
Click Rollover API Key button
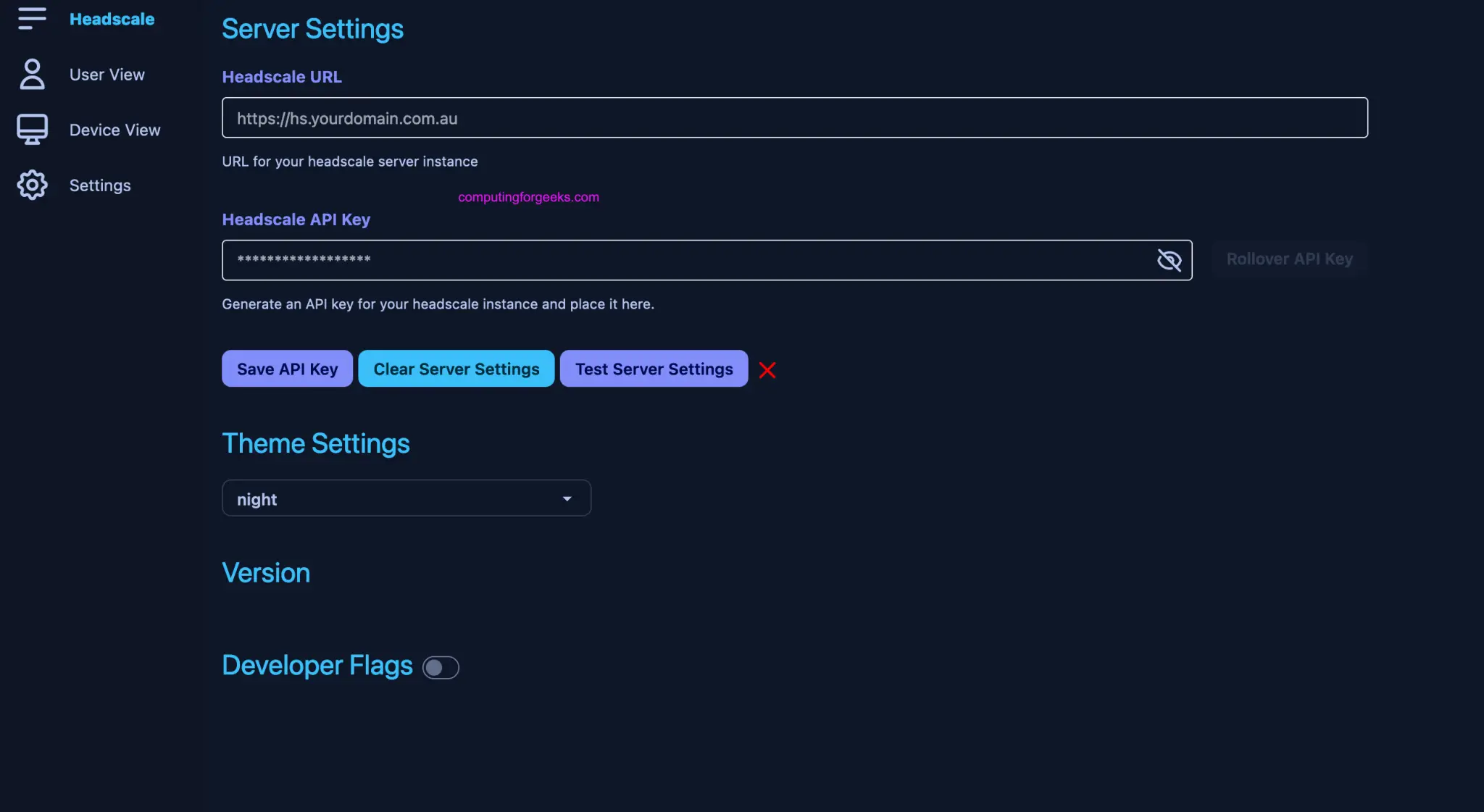[x=1290, y=259]
